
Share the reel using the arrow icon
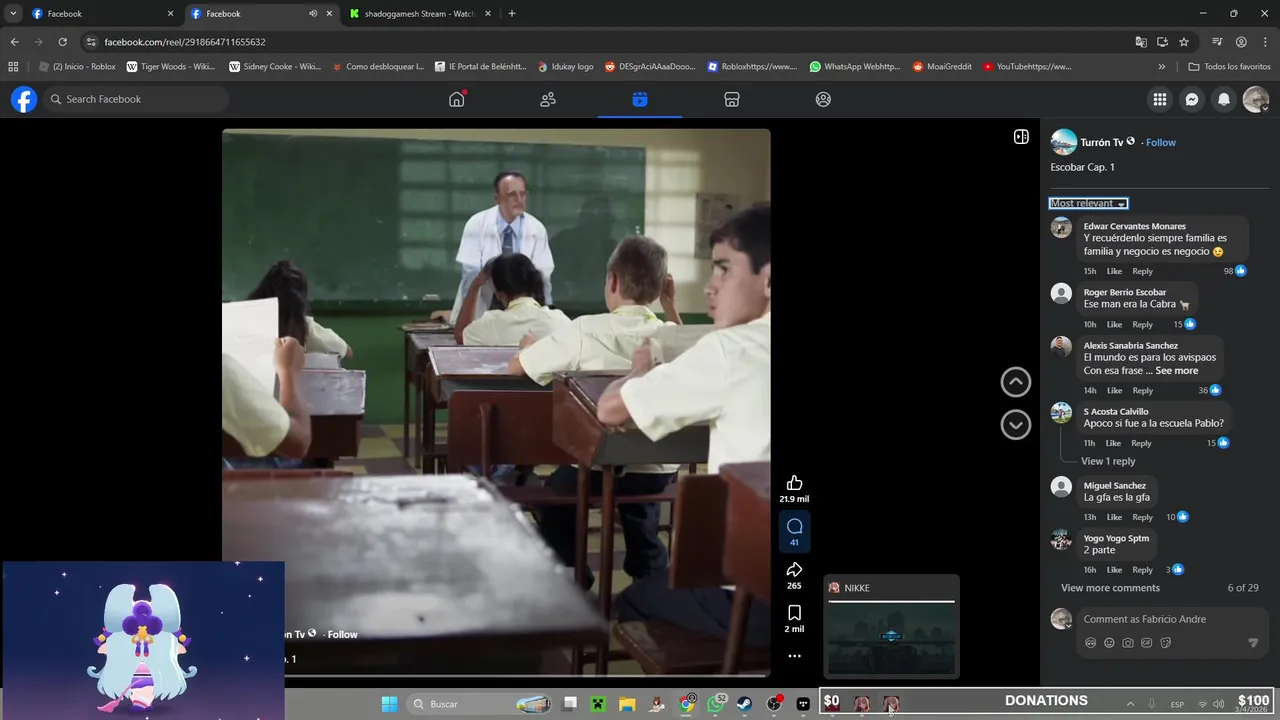[794, 570]
